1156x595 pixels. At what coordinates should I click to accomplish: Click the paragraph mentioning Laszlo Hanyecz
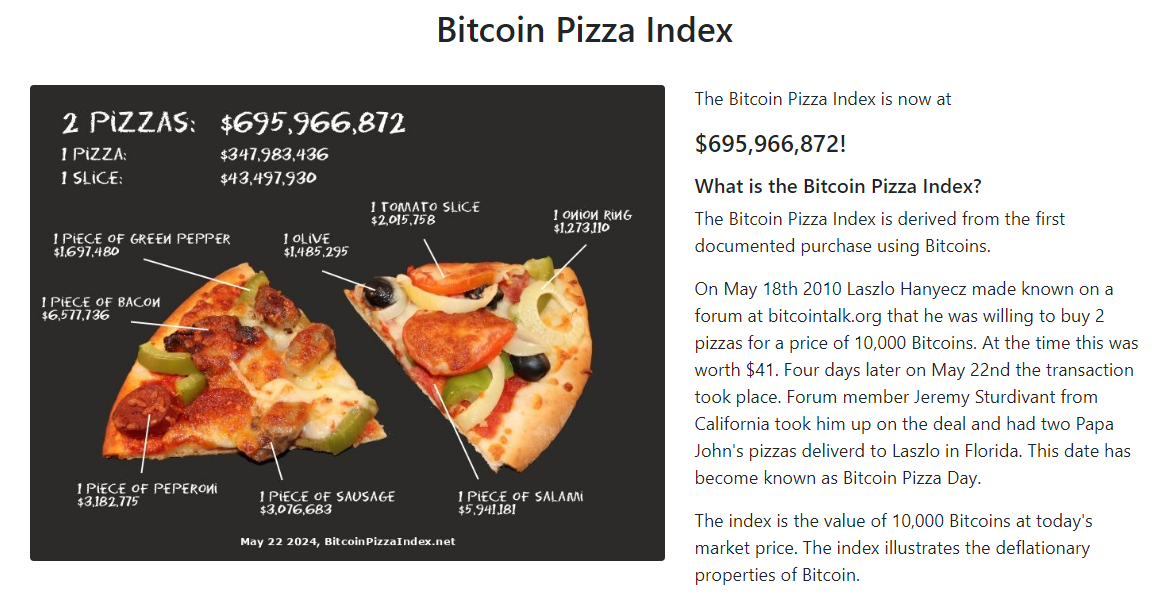916,383
